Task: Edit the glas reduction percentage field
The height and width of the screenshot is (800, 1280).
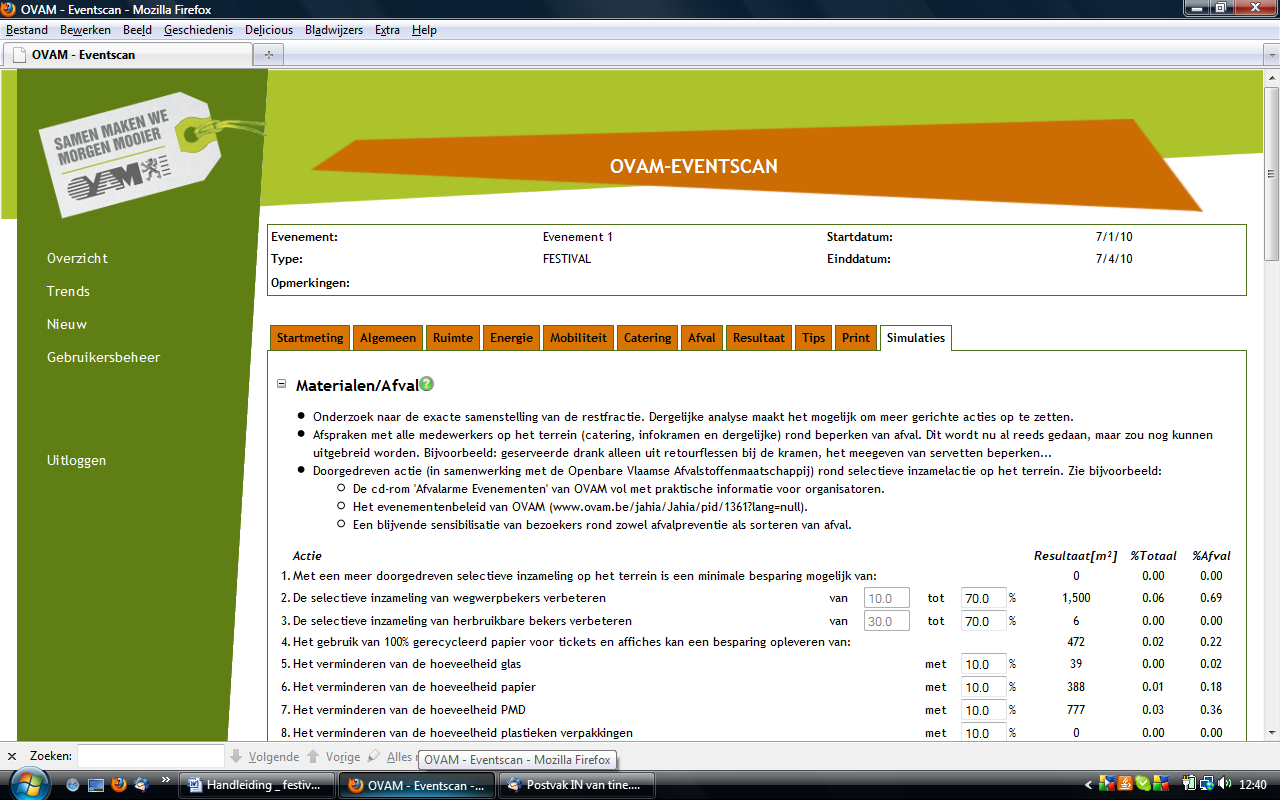Action: click(x=984, y=664)
